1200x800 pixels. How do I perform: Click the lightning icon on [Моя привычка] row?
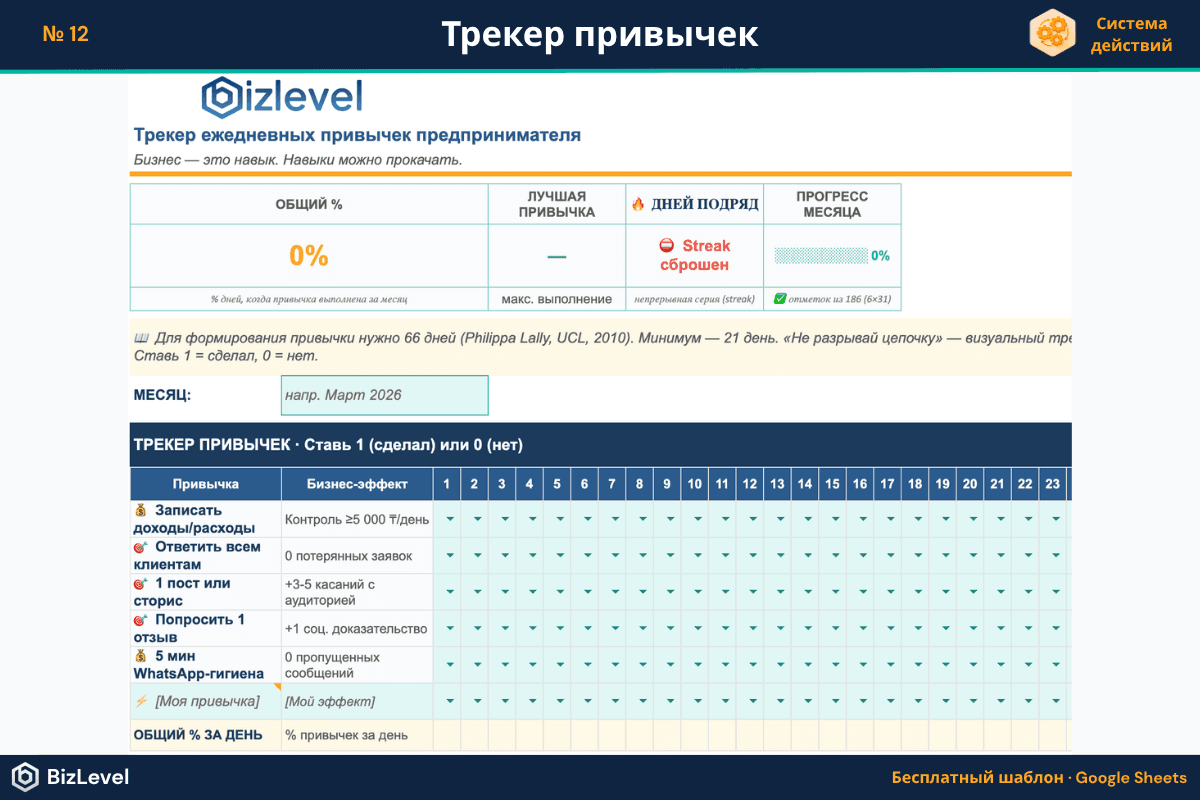tap(140, 701)
